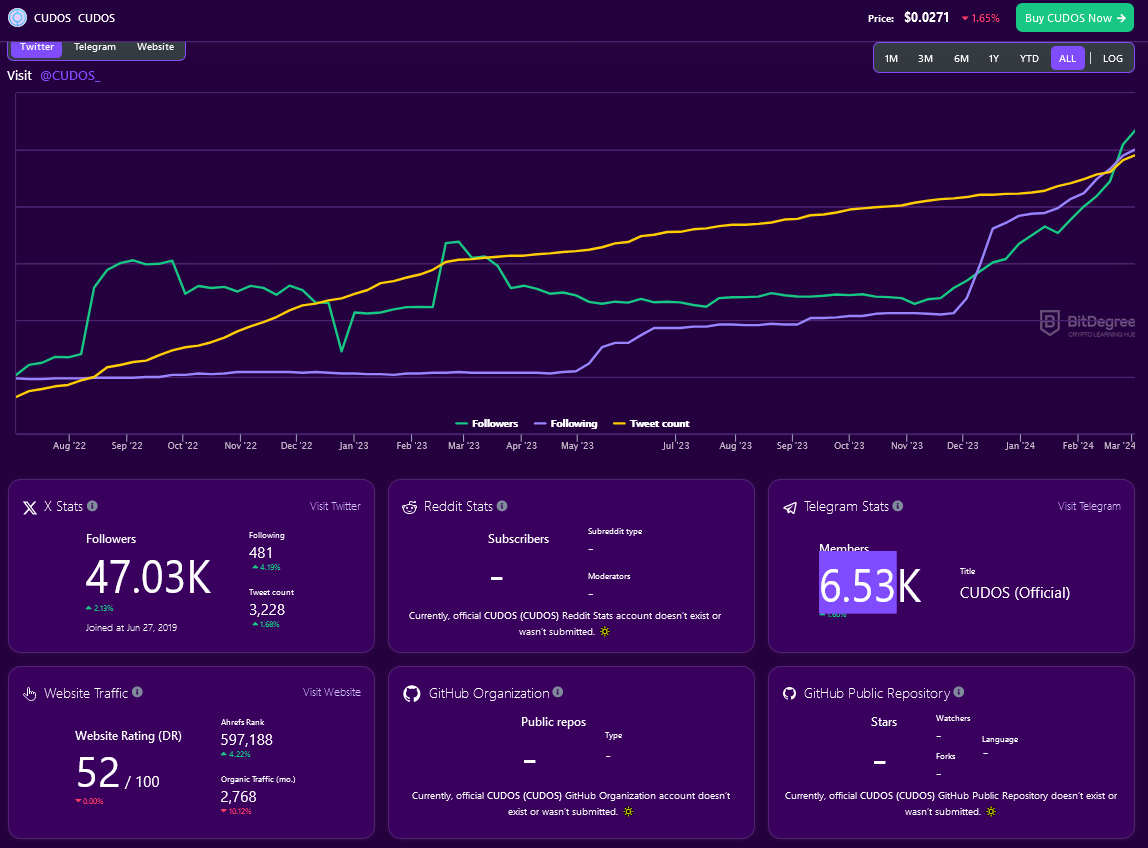Viewport: 1148px width, 848px height.
Task: Click the 6.53K Telegram members value
Action: pyautogui.click(x=870, y=586)
